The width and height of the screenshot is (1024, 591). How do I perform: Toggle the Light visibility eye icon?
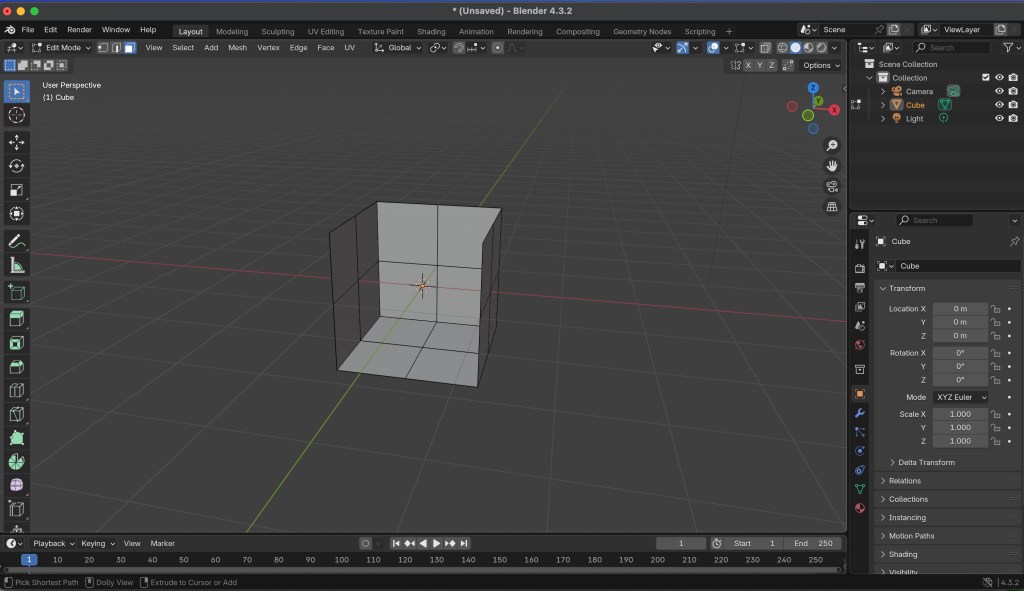pyautogui.click(x=998, y=118)
